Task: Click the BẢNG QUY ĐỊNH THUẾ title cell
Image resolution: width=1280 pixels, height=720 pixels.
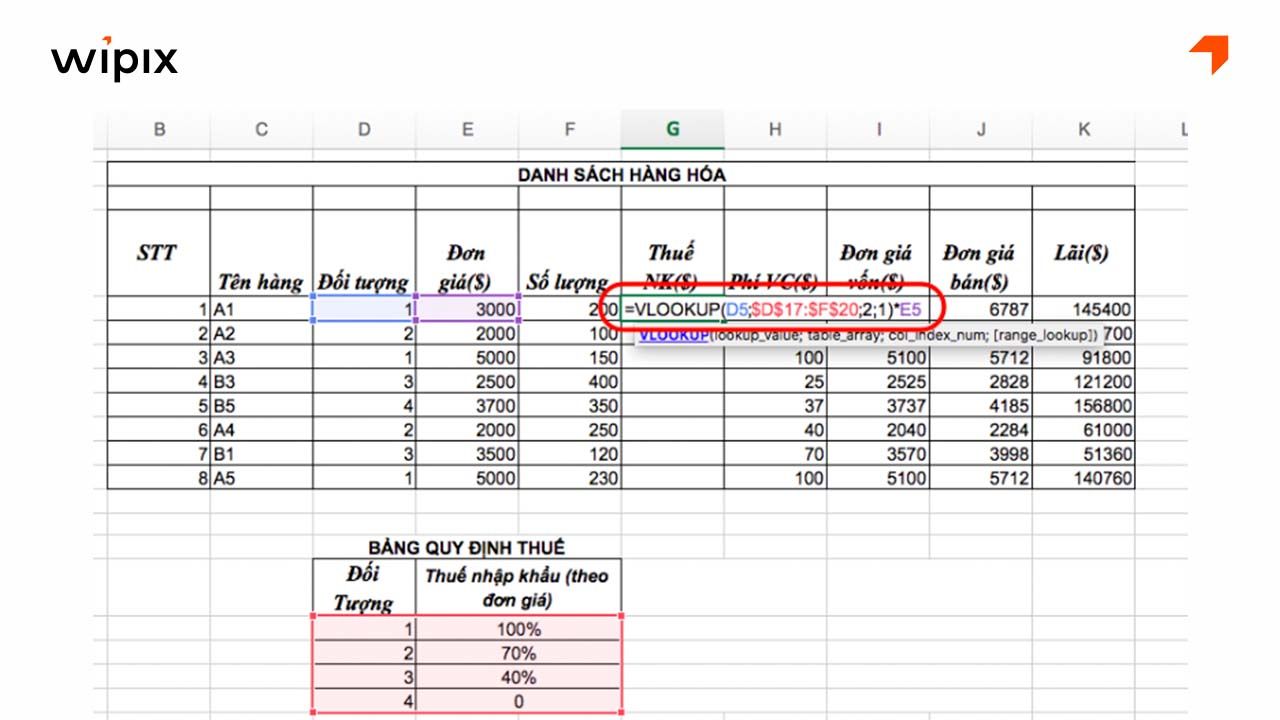Action: [468, 547]
